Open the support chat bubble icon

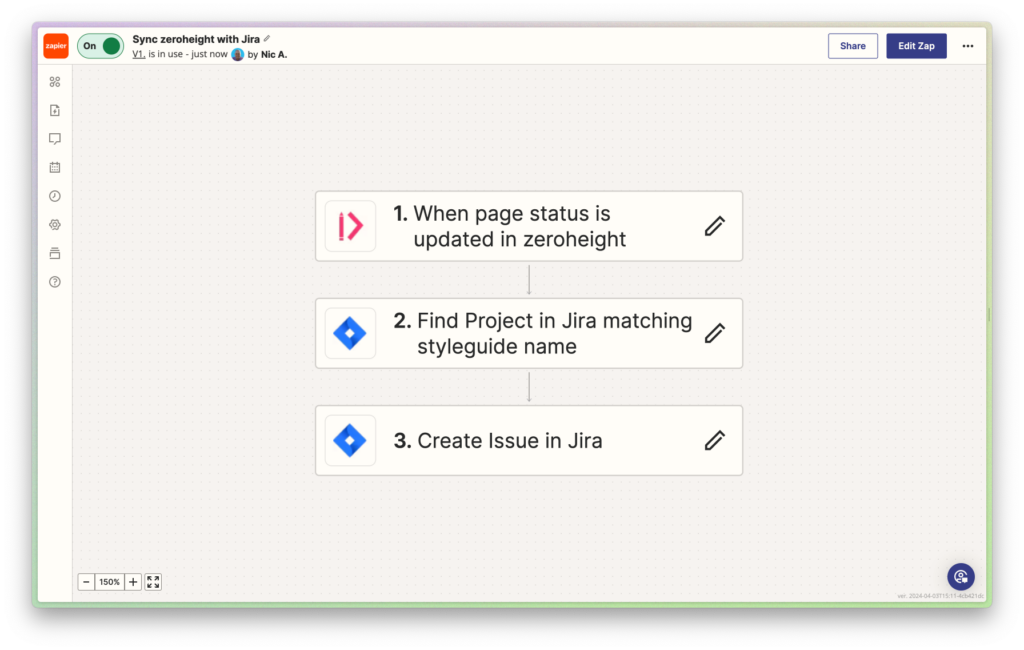tap(961, 577)
